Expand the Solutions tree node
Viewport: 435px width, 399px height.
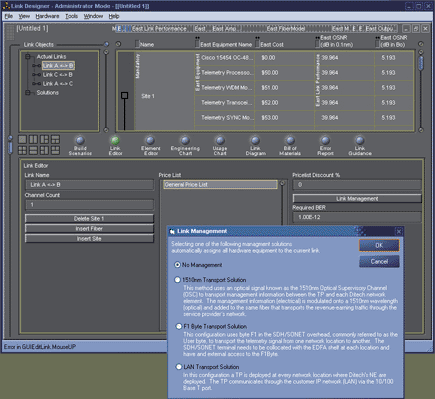click(28, 93)
